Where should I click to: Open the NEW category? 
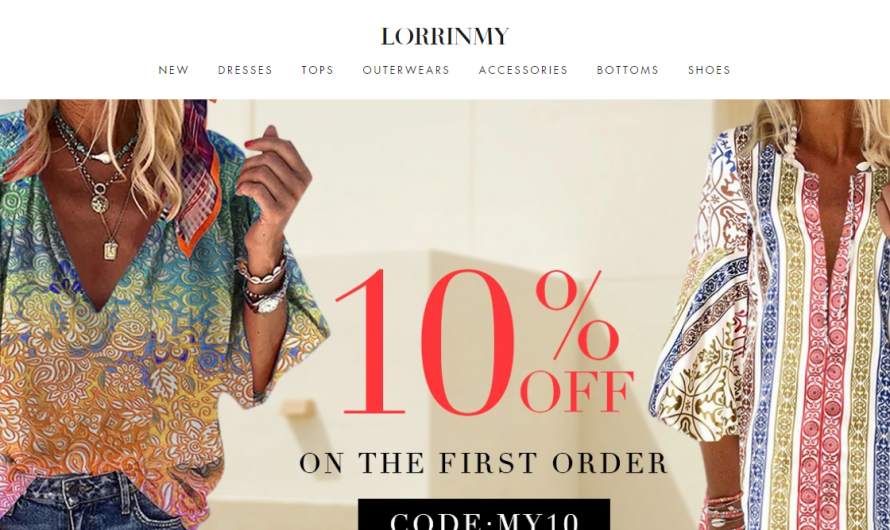[x=174, y=70]
